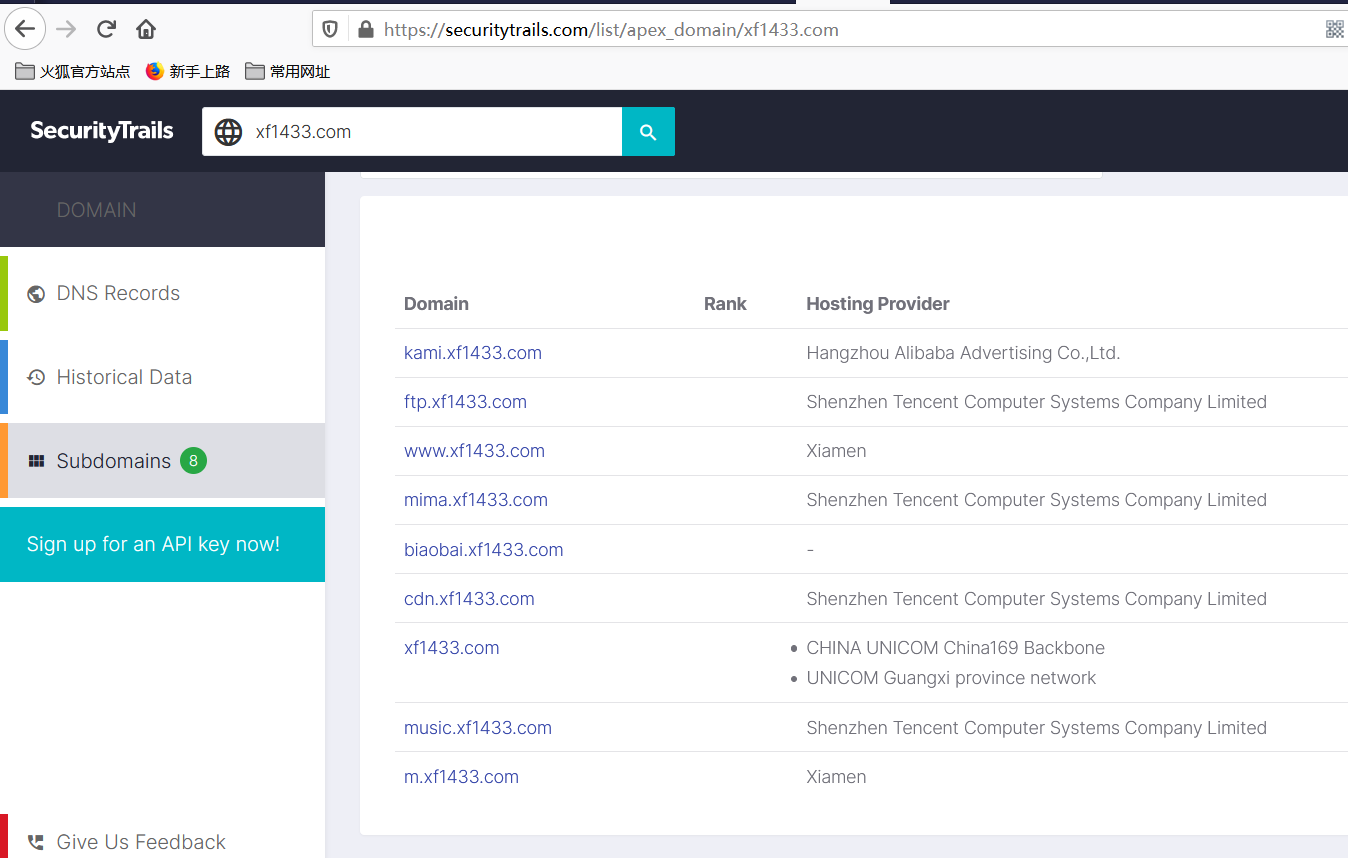
Task: Click the SecurityTrails logo
Action: point(102,131)
